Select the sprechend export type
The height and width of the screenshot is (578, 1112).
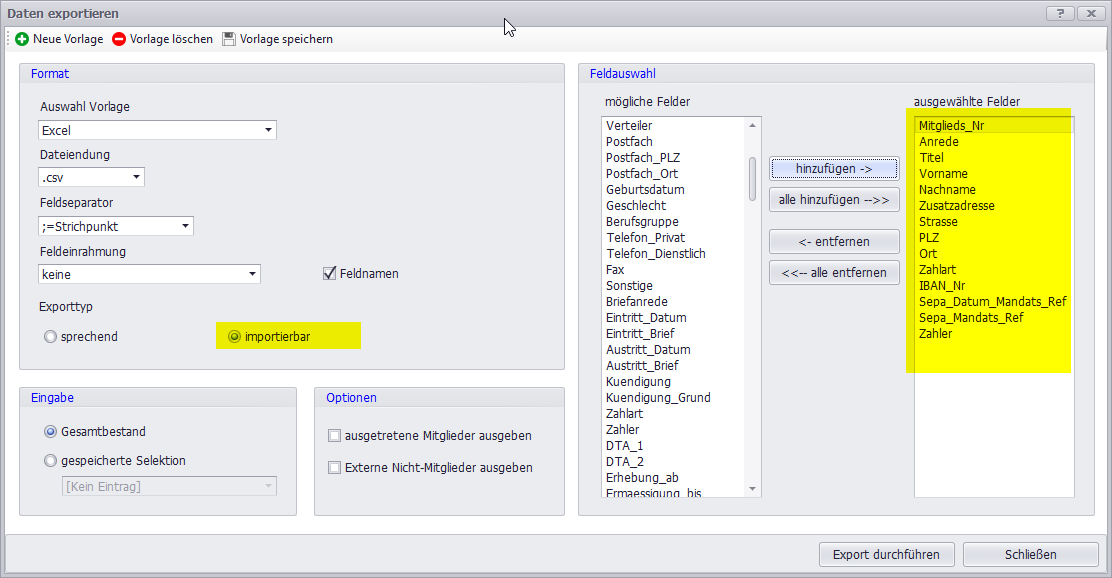pos(50,337)
